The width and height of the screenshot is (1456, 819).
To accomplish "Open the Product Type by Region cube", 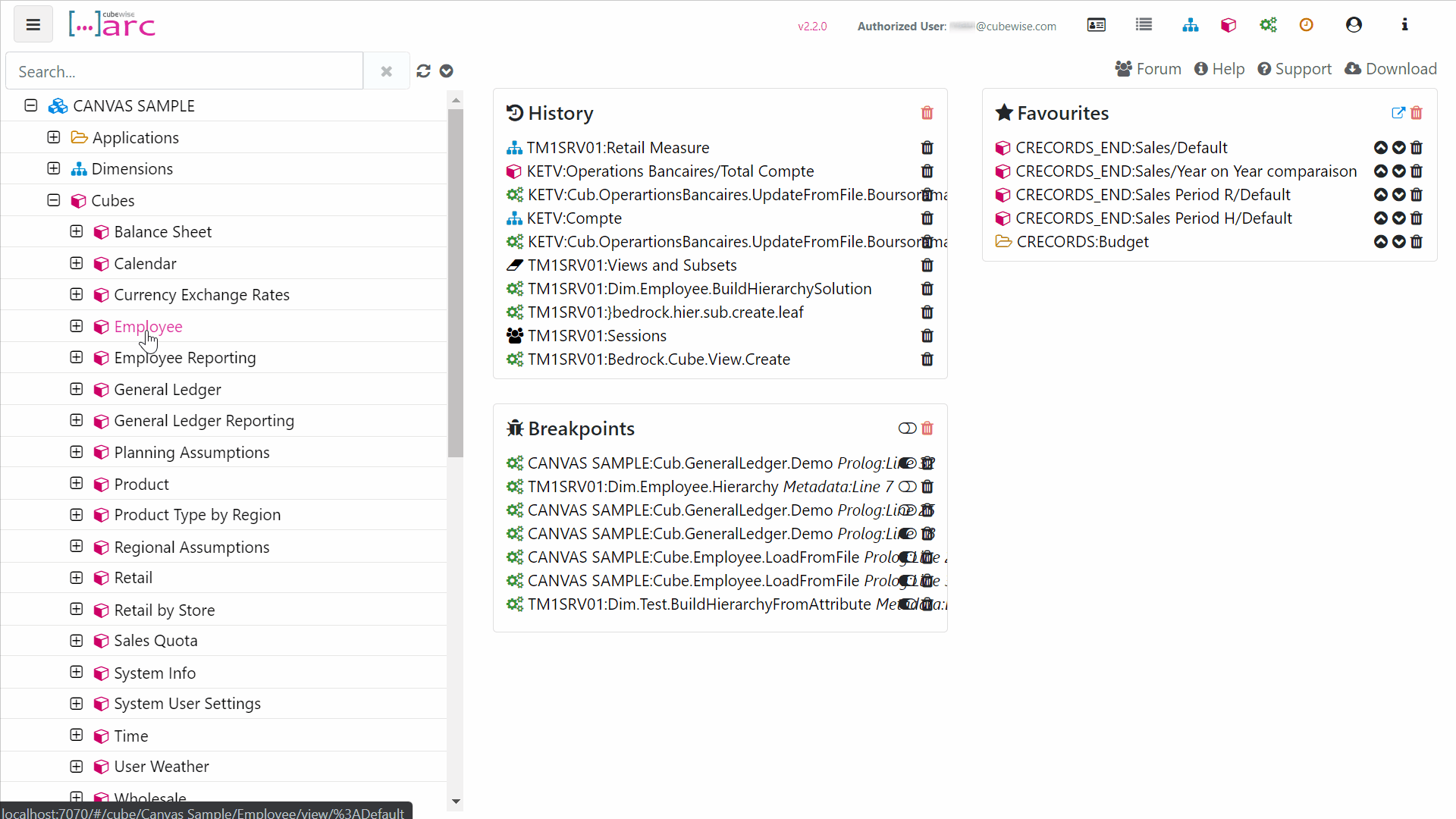I will point(197,515).
